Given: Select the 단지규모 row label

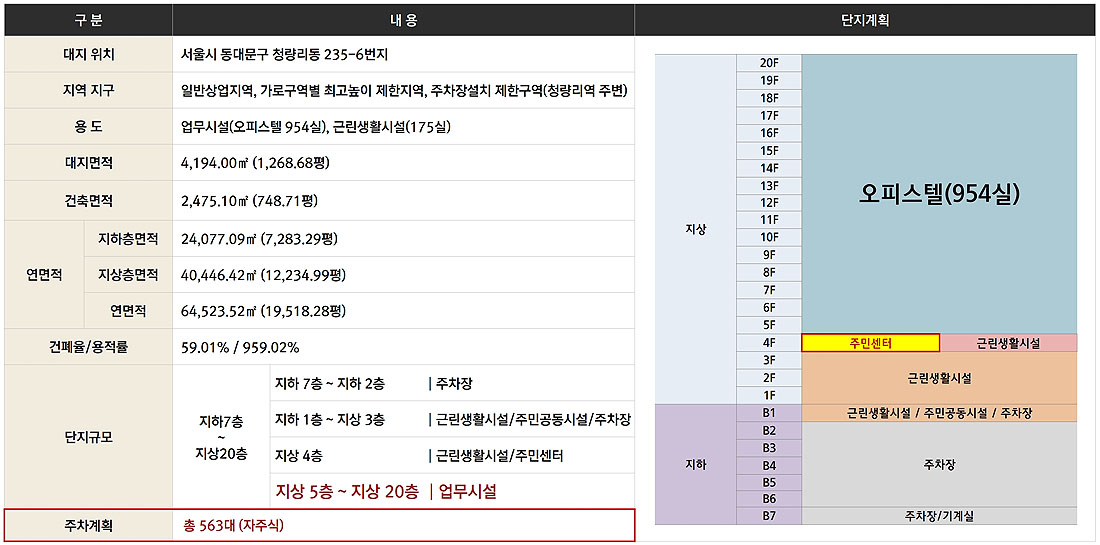Looking at the screenshot, I should pos(88,436).
